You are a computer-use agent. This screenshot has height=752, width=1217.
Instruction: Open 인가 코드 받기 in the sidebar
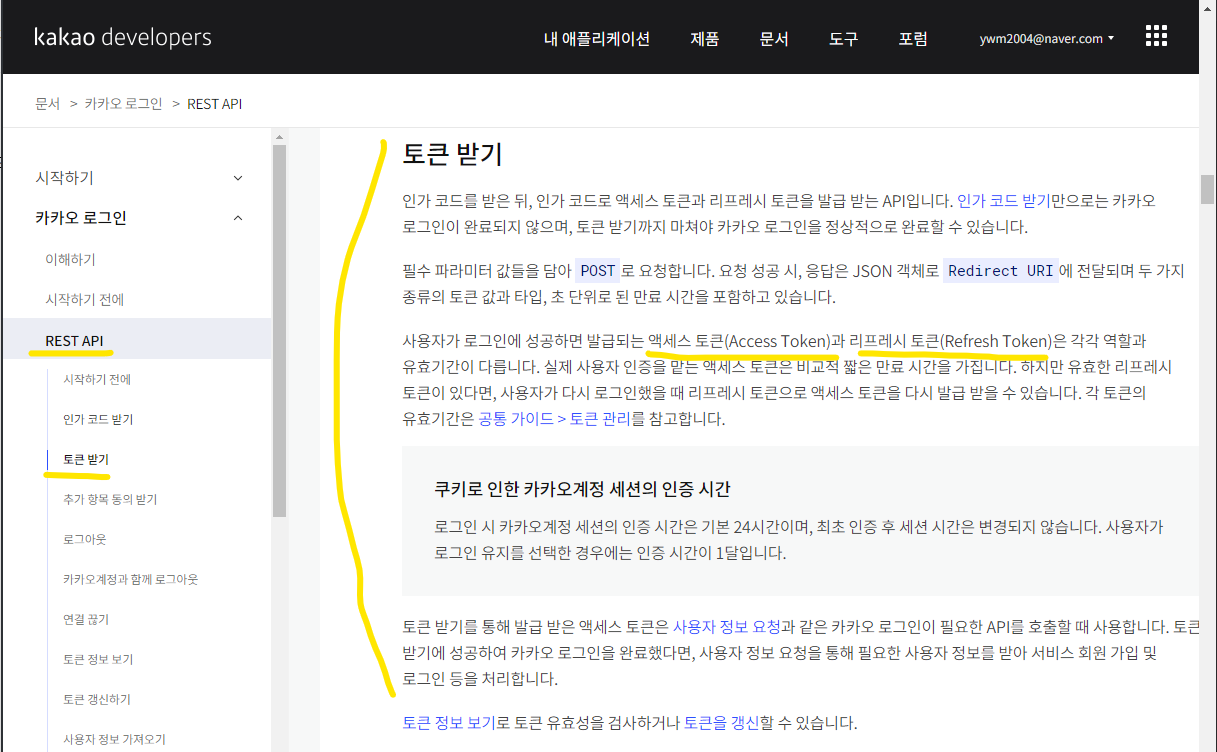click(98, 419)
